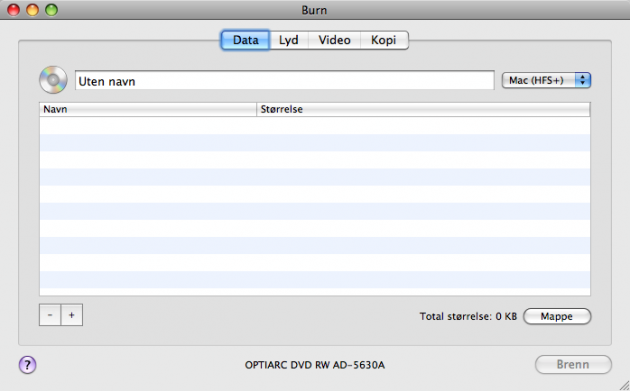Screen dimensions: 630x391
Task: Switch to the Data tab
Action: [x=245, y=40]
